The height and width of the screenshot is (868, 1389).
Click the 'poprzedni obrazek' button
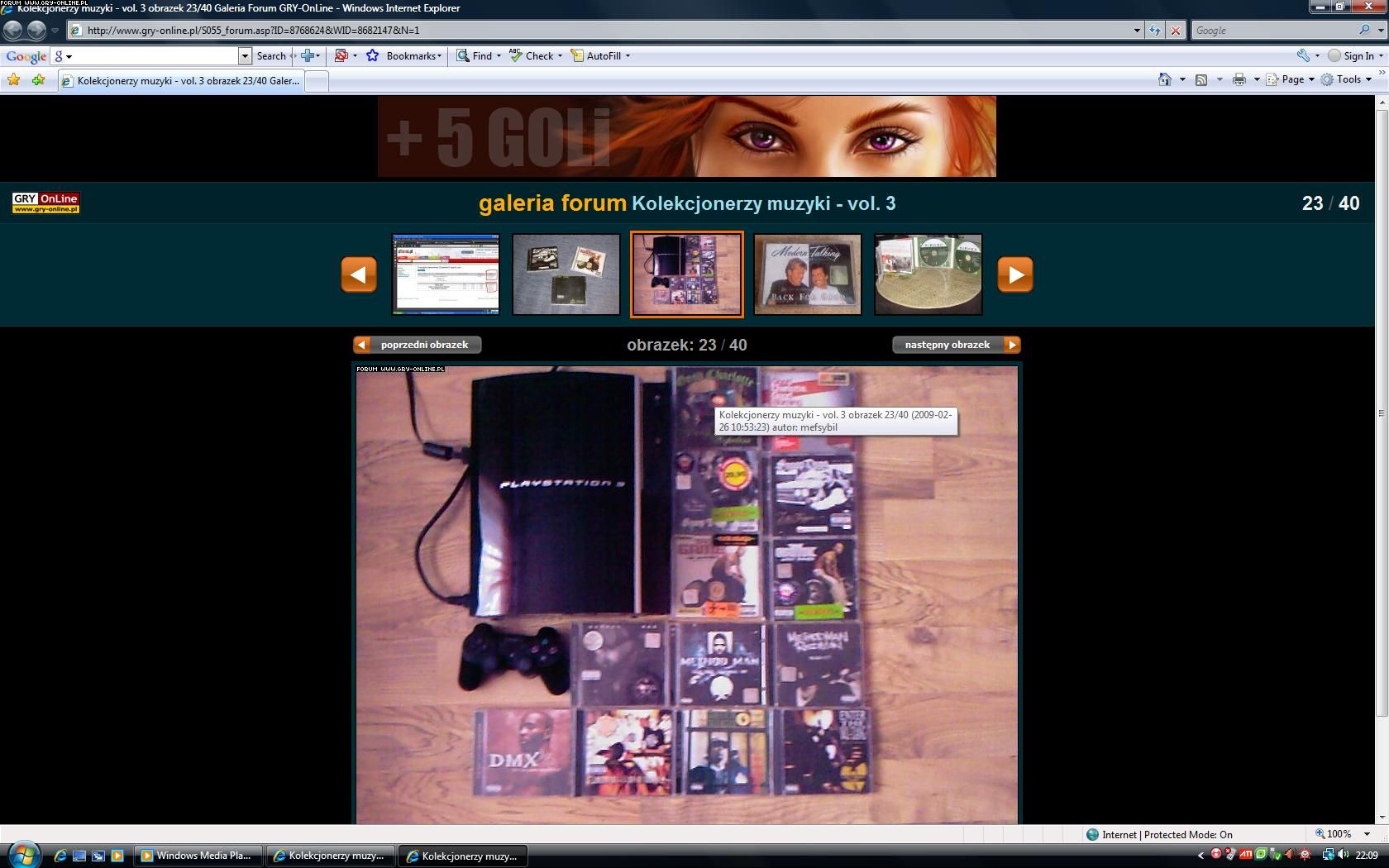(x=418, y=345)
